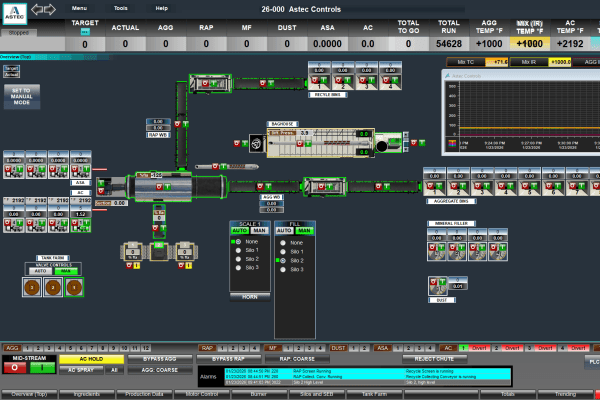Switch to the Ingredients tab
Screen dimensions: 600x400
[87, 394]
